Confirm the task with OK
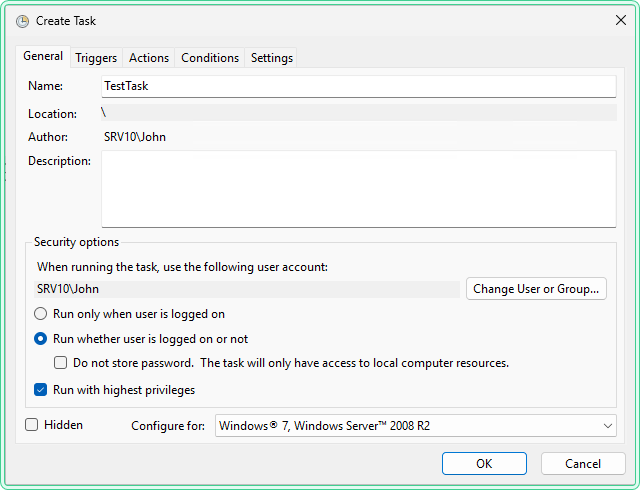The height and width of the screenshot is (490, 640). [484, 464]
